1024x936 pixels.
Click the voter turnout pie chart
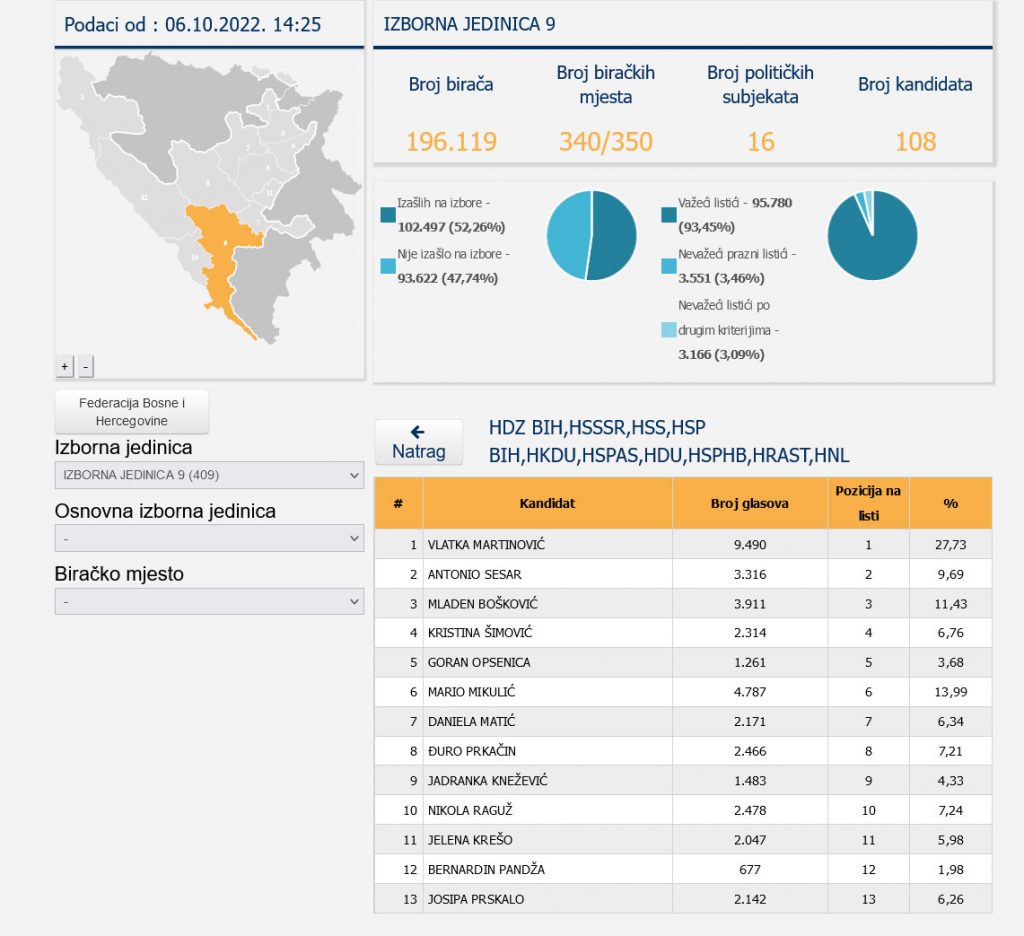tap(591, 235)
